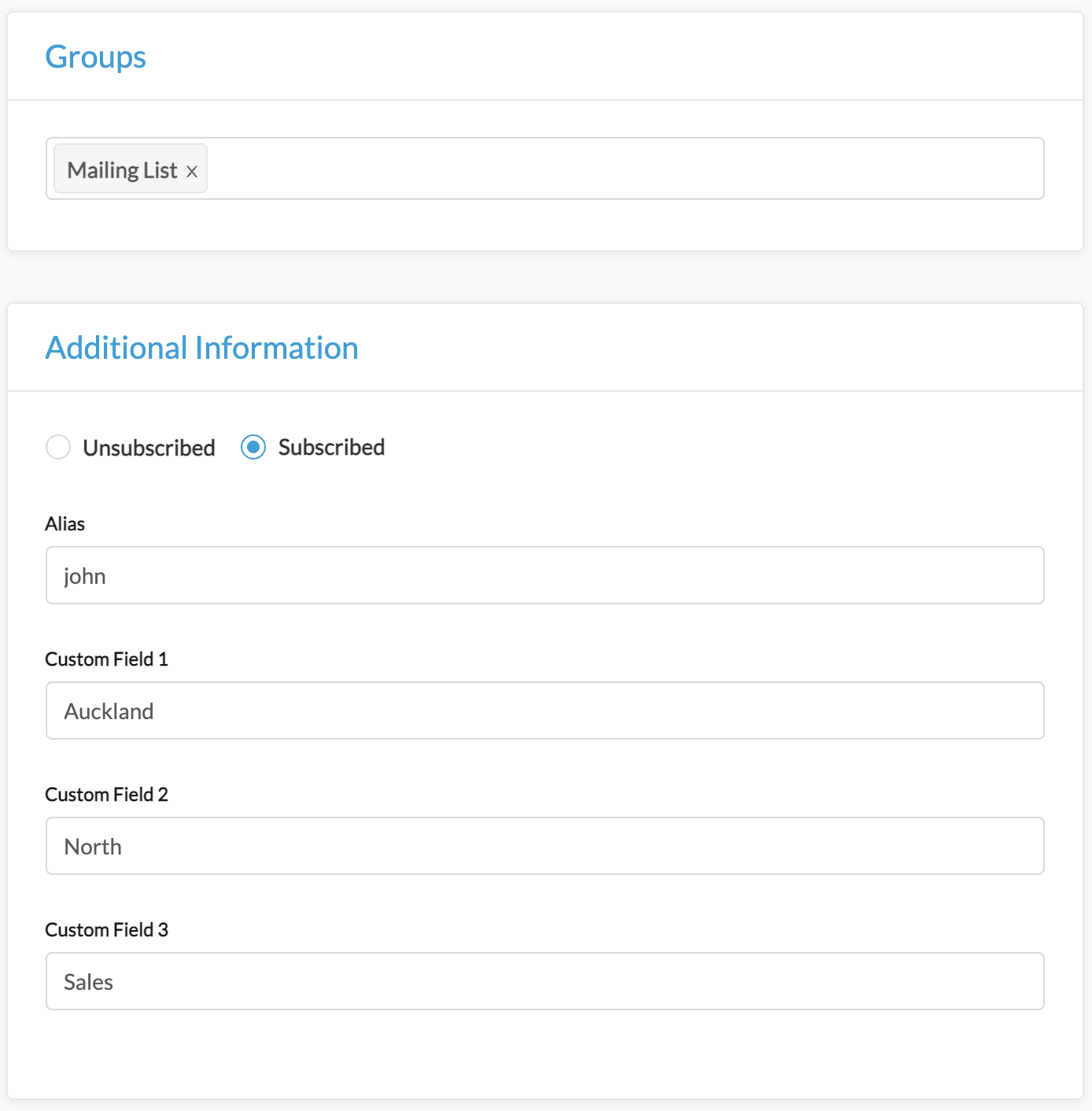The height and width of the screenshot is (1111, 1092).
Task: Click the Custom Field 2 input showing North
Action: pyautogui.click(x=545, y=846)
